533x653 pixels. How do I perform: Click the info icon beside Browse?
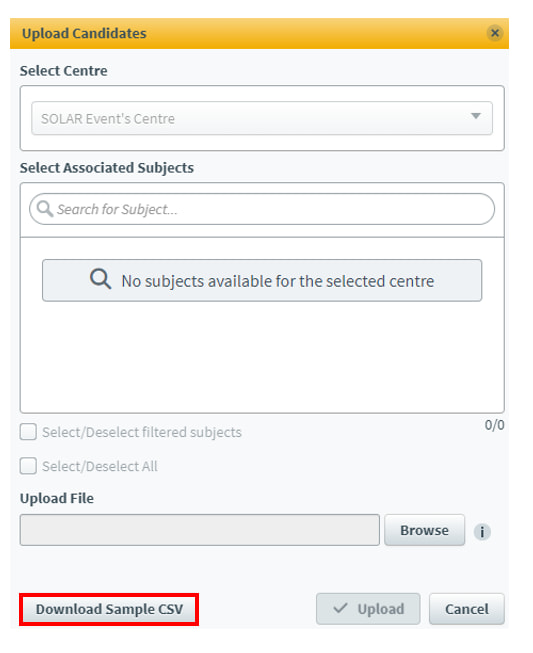[x=482, y=531]
